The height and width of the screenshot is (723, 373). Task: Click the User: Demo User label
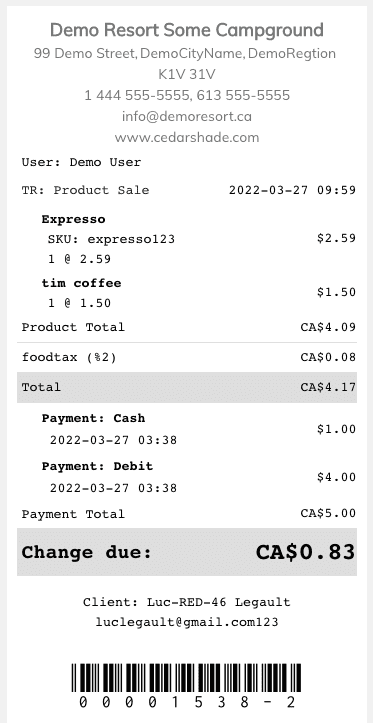[x=81, y=162]
